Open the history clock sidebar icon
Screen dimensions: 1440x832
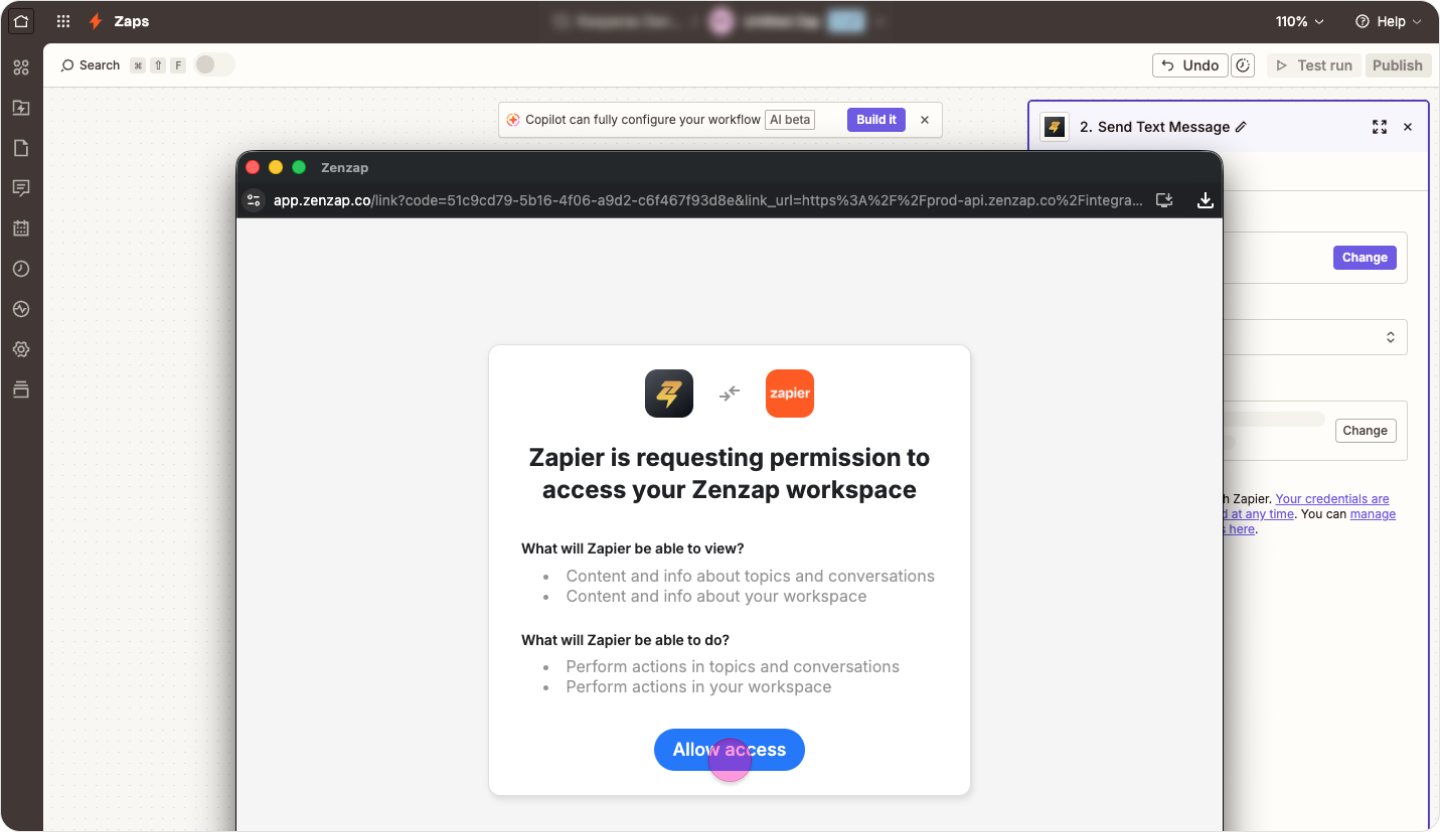21,269
